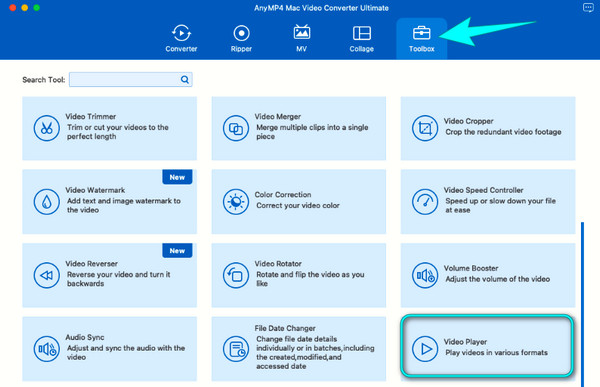Click the New badge on Video Watermark
600x387 pixels.
(177, 177)
